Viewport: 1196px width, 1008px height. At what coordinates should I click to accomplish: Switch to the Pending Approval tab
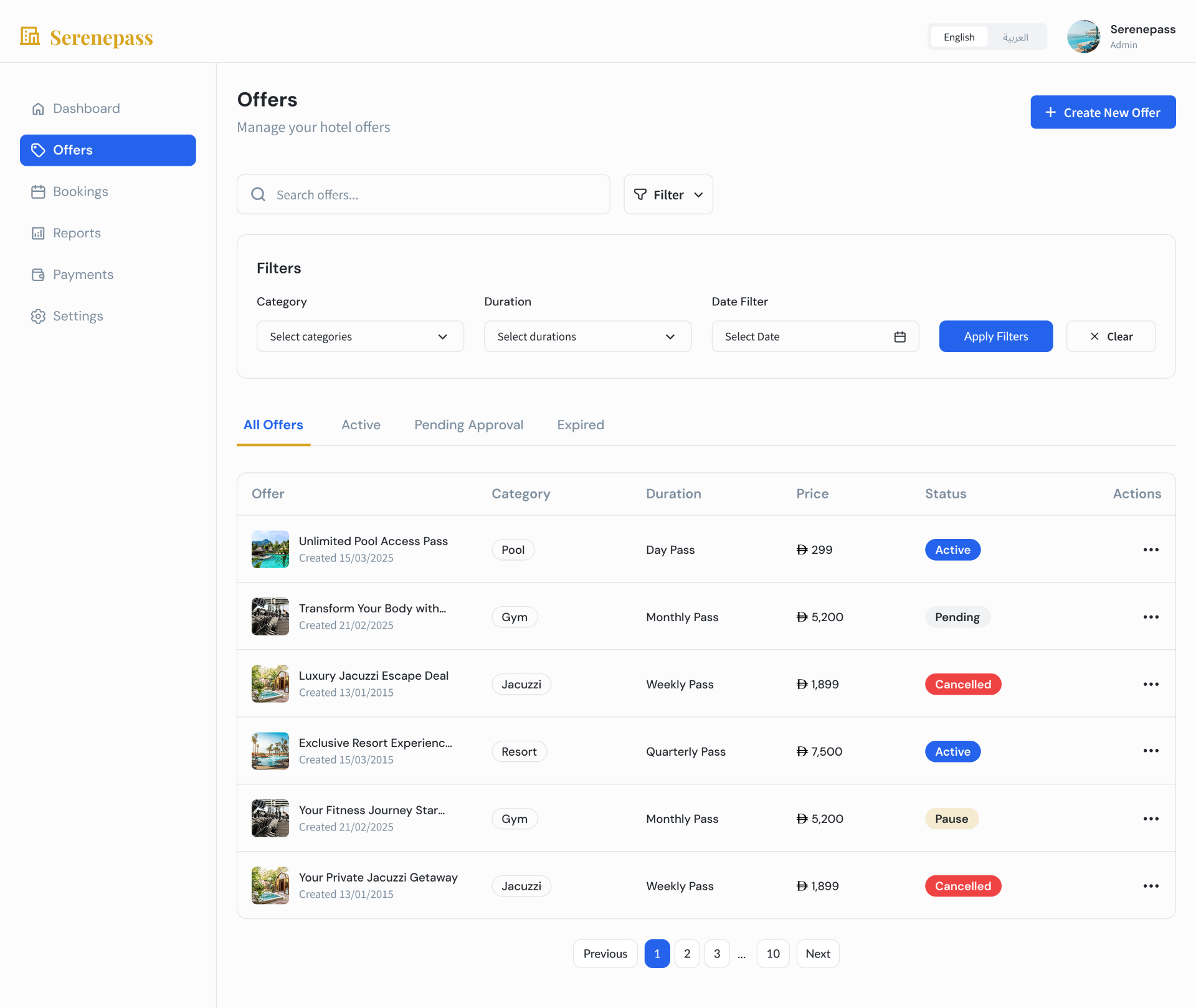pyautogui.click(x=468, y=425)
